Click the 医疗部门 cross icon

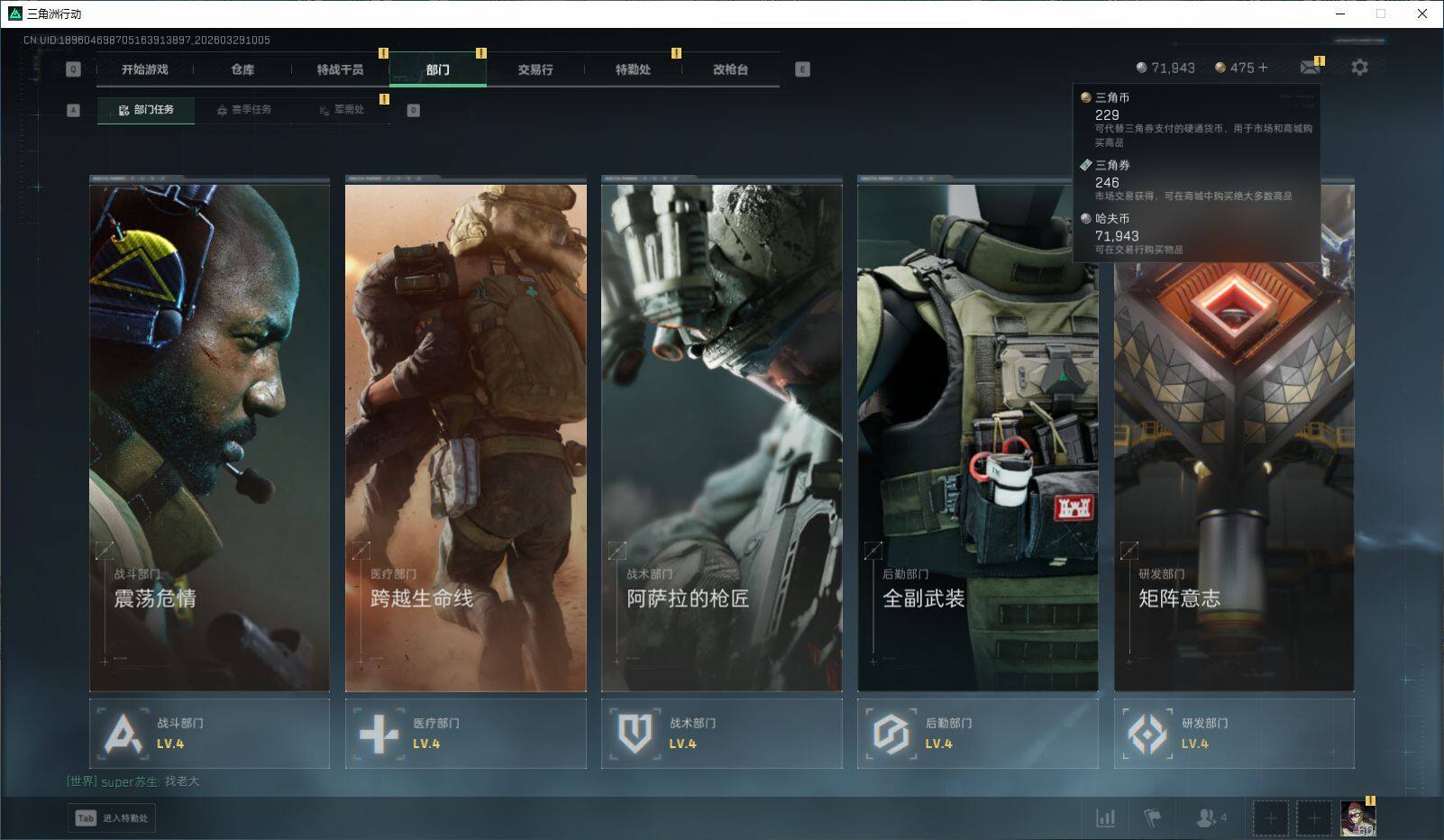tap(379, 734)
